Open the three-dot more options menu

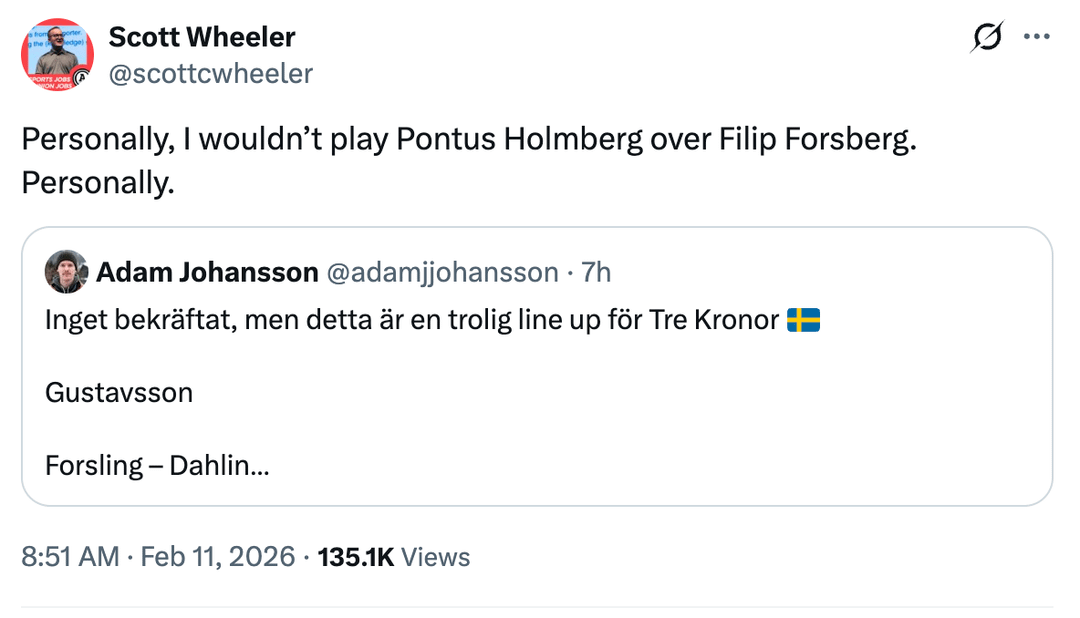(x=1034, y=38)
